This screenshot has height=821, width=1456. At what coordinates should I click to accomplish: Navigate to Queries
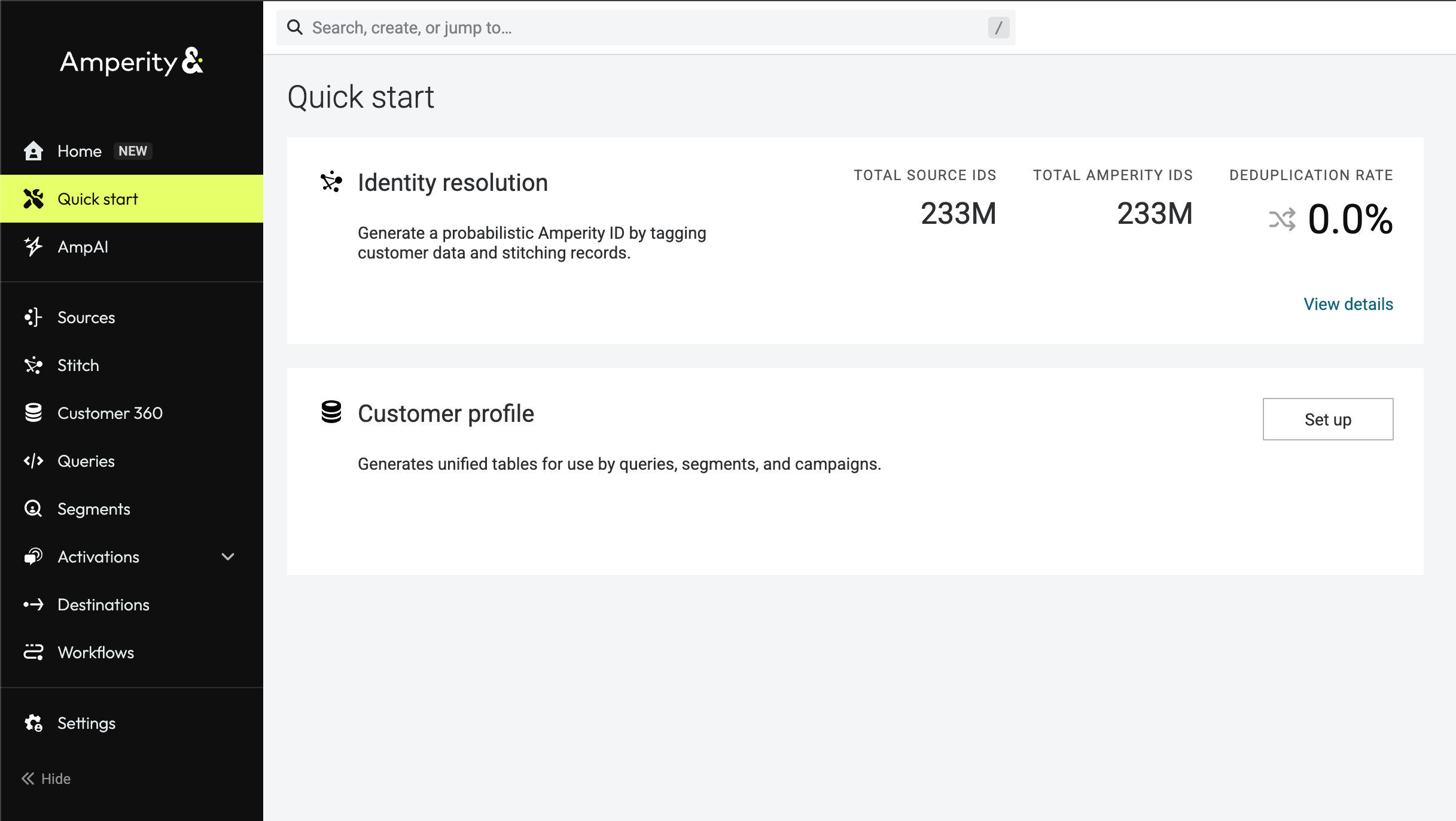[x=132, y=461]
